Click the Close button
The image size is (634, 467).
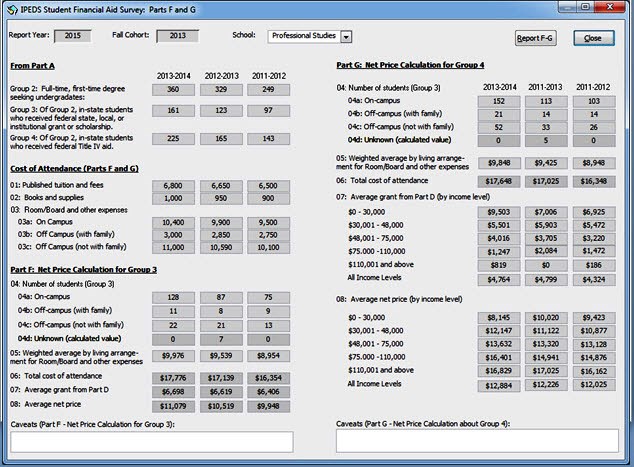tap(594, 38)
